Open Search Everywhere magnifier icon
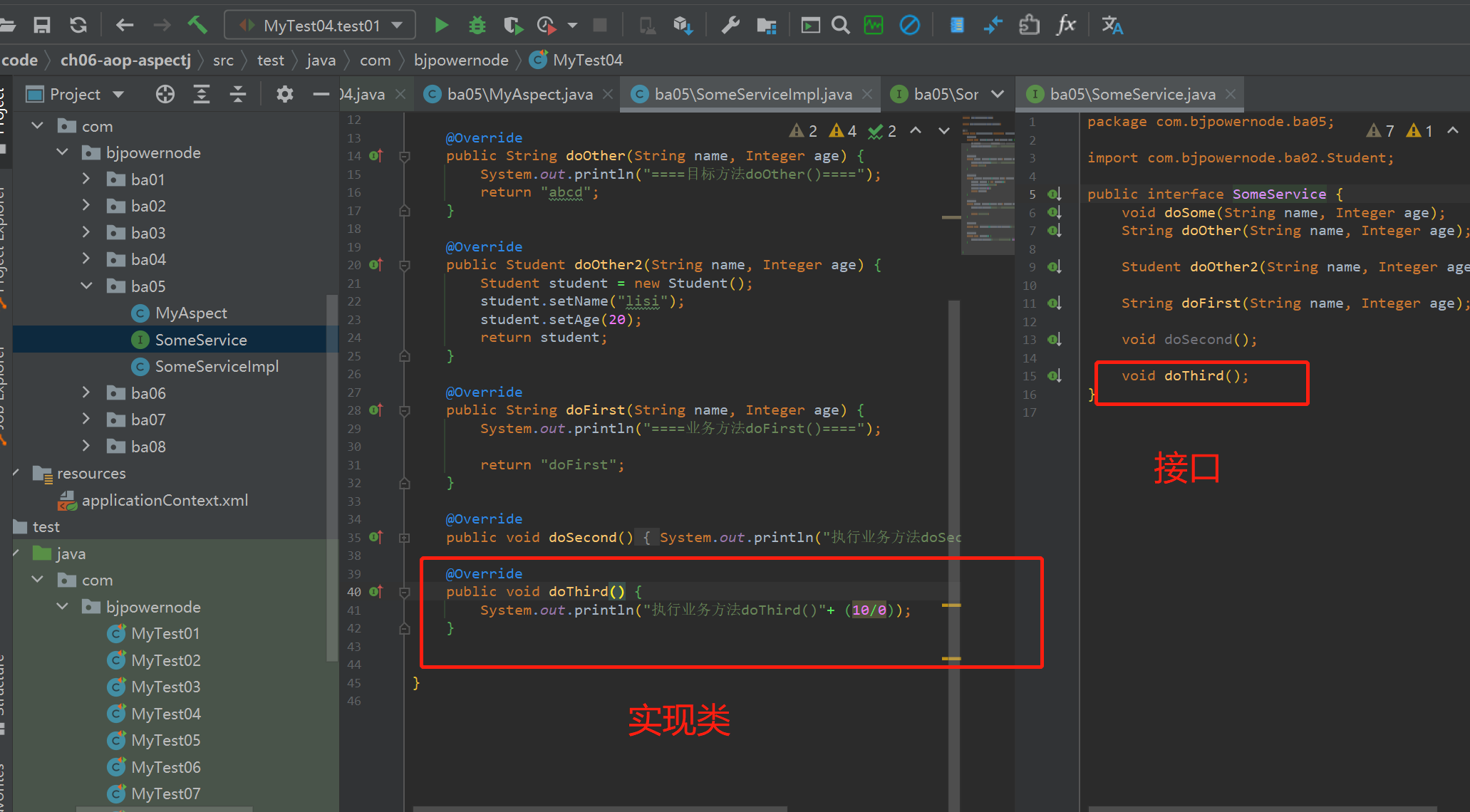The height and width of the screenshot is (812, 1470). pyautogui.click(x=841, y=26)
